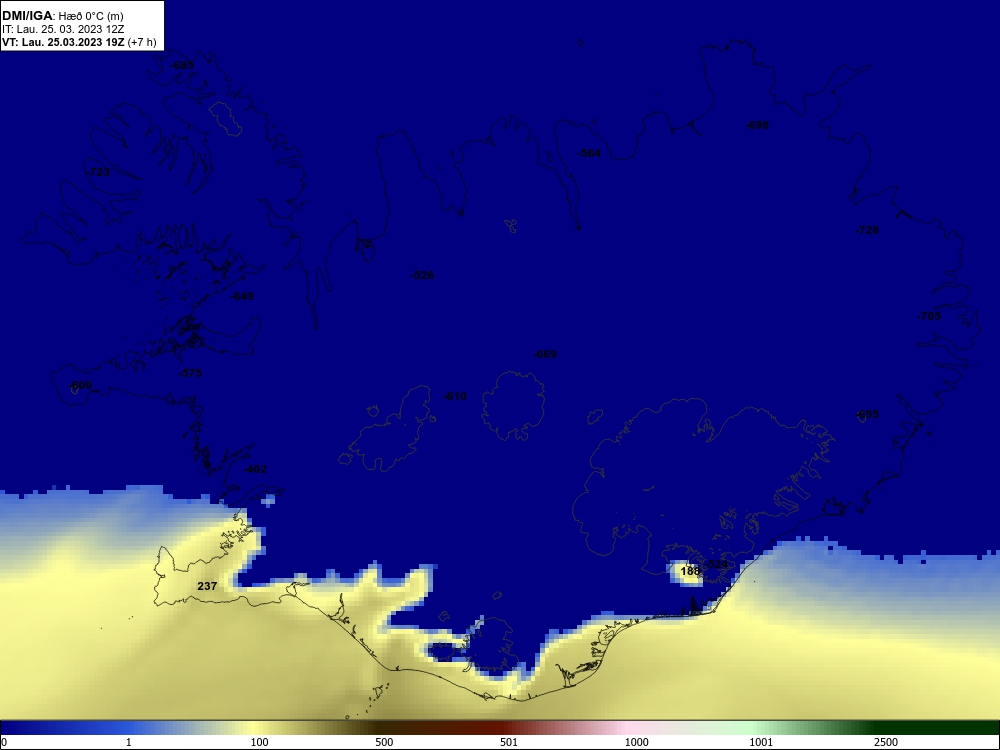This screenshot has height=750, width=1000.
Task: Click the -669 value in central Iceland
Action: click(x=545, y=354)
